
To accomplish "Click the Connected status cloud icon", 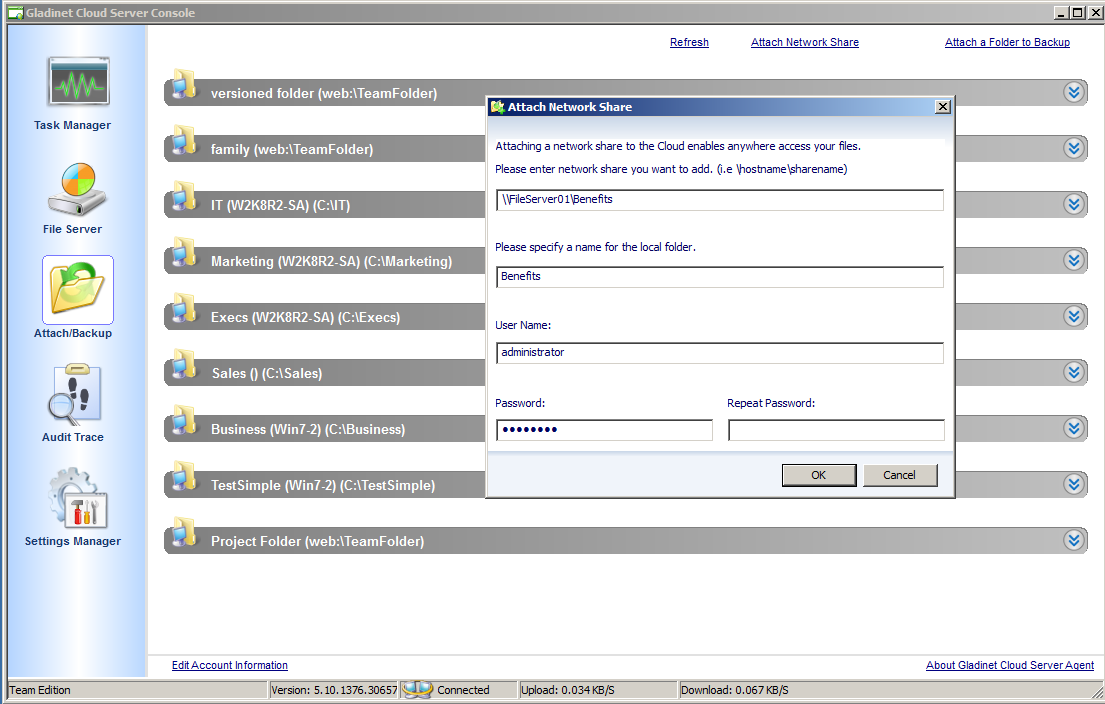I will tap(417, 689).
